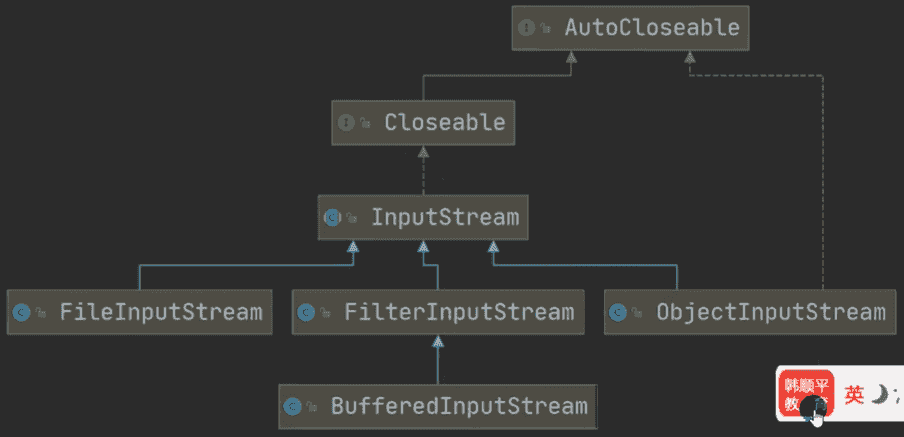Click the class icon beside InputStream
Screen dimensions: 904x437
point(333,217)
